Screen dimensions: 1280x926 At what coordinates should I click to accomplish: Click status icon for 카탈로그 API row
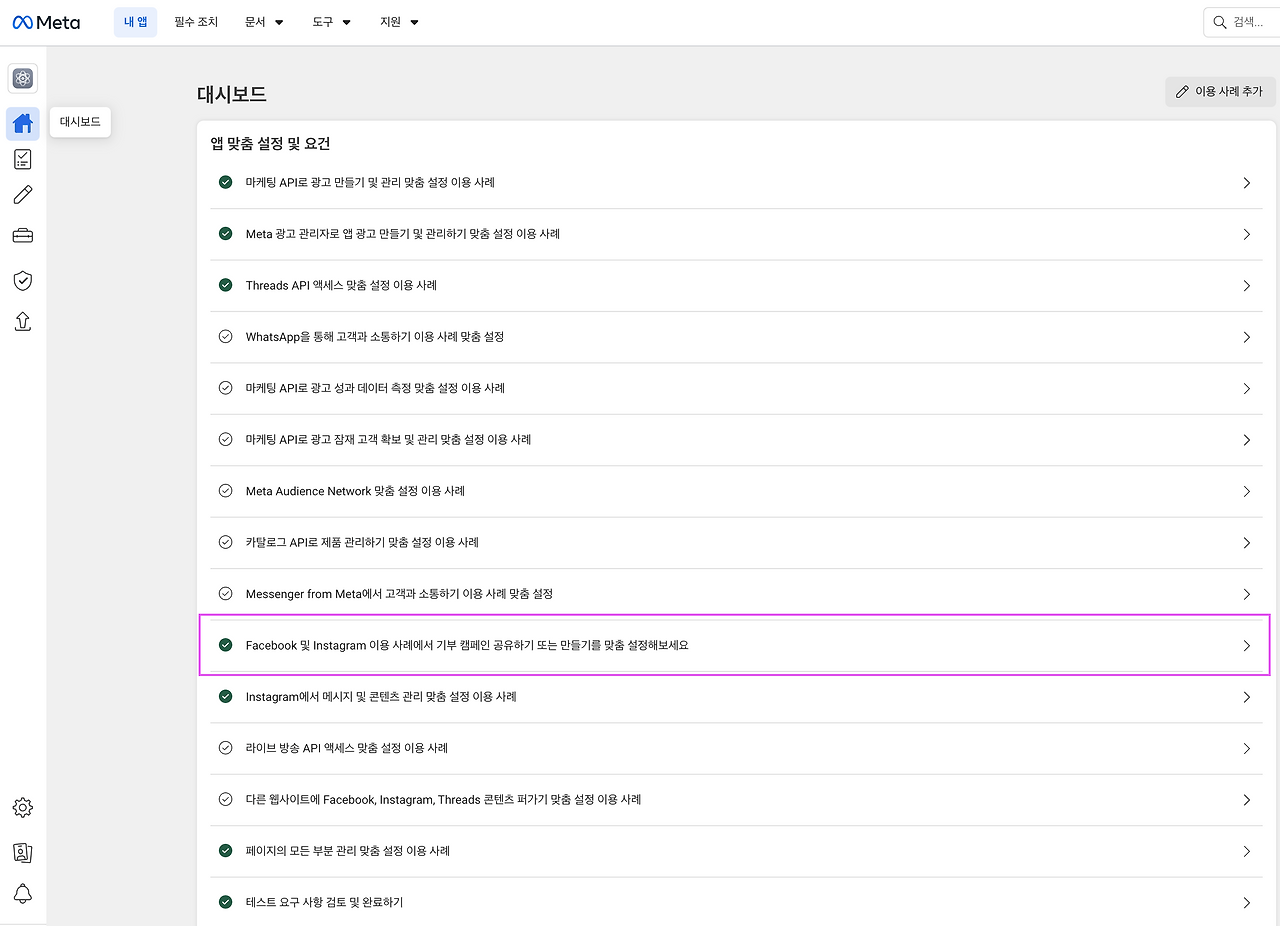tap(226, 542)
